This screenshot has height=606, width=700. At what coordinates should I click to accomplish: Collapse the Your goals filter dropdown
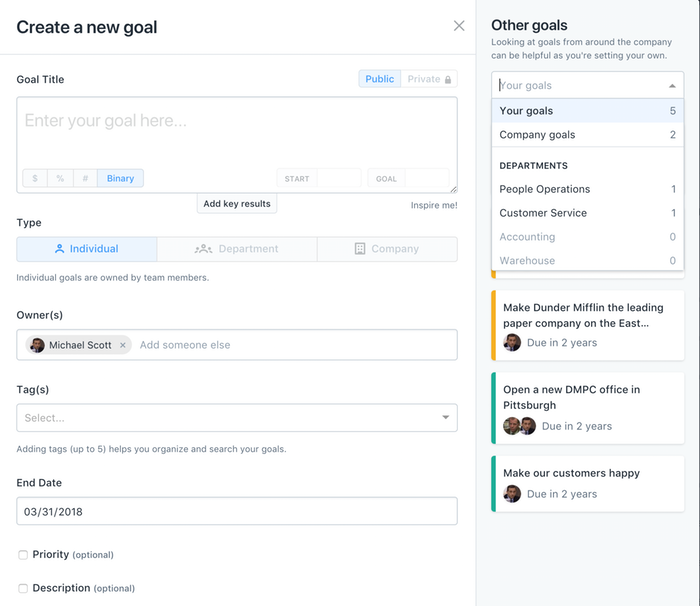(x=672, y=86)
